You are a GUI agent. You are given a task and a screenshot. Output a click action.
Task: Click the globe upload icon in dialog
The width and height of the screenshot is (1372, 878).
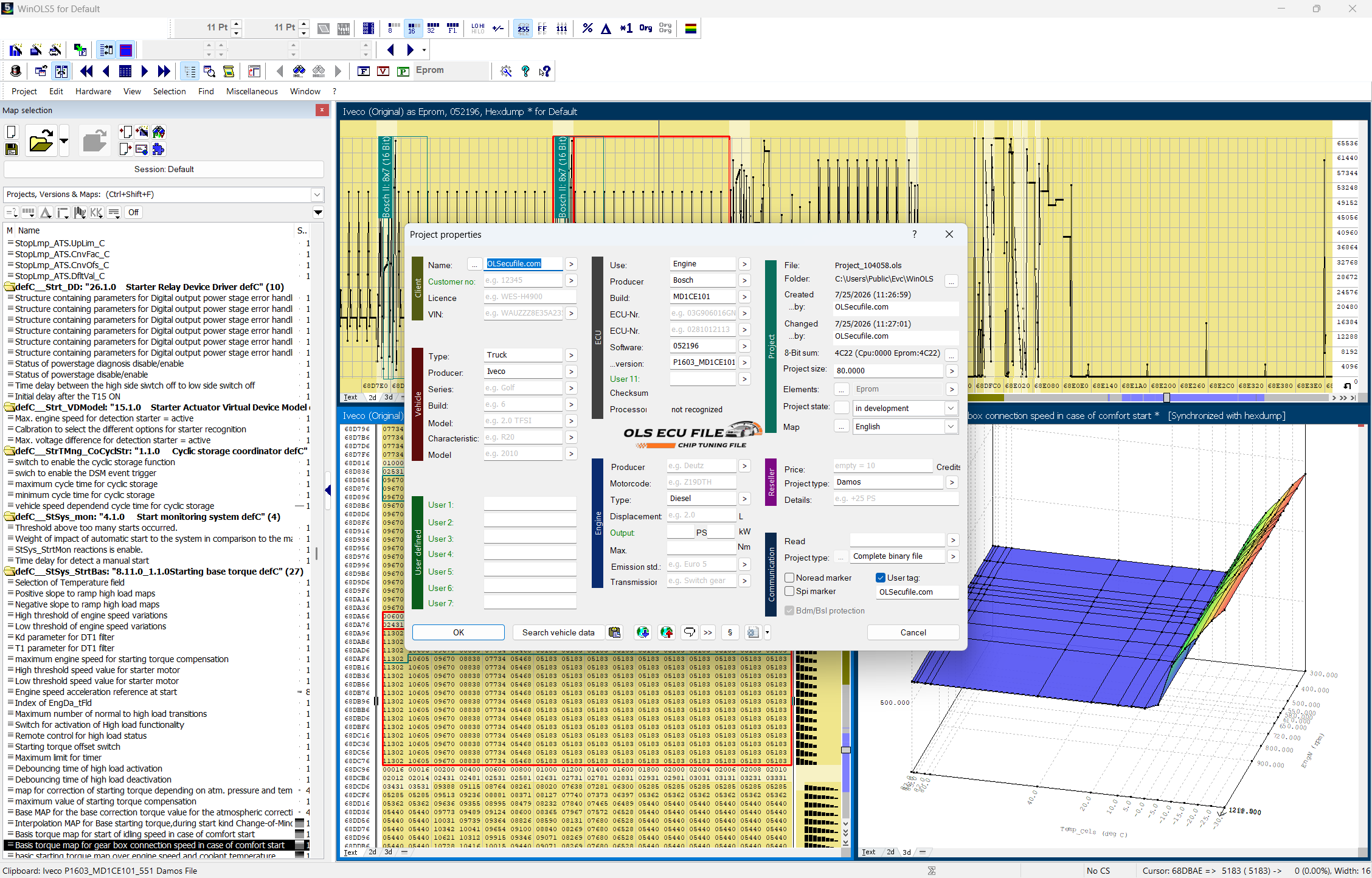tap(667, 632)
